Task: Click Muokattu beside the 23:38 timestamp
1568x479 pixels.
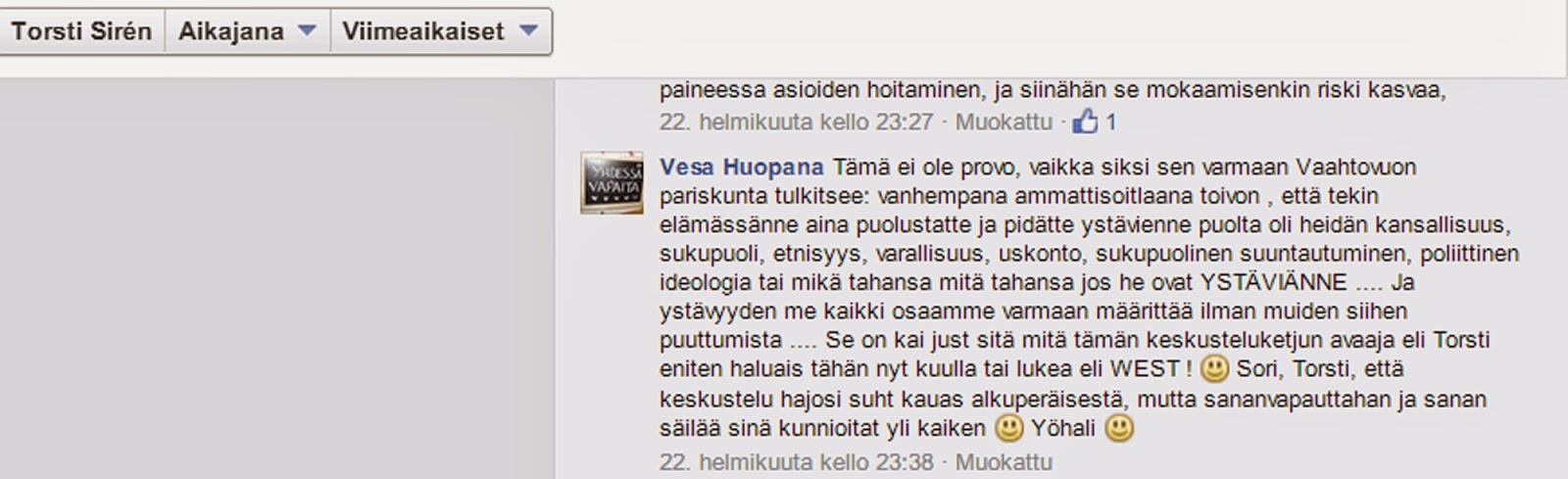Action: pyautogui.click(x=1004, y=461)
